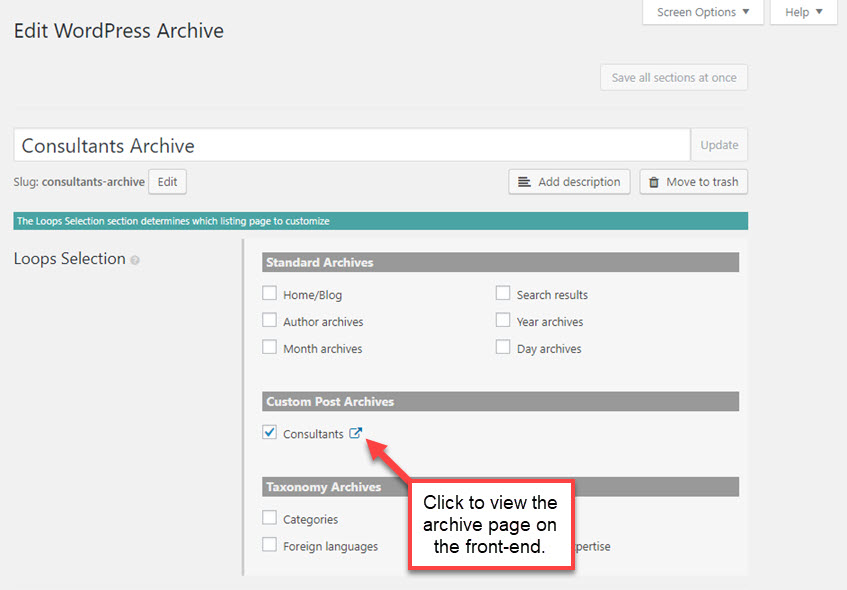847x590 pixels.
Task: Expand the Help dropdown
Action: [x=803, y=12]
